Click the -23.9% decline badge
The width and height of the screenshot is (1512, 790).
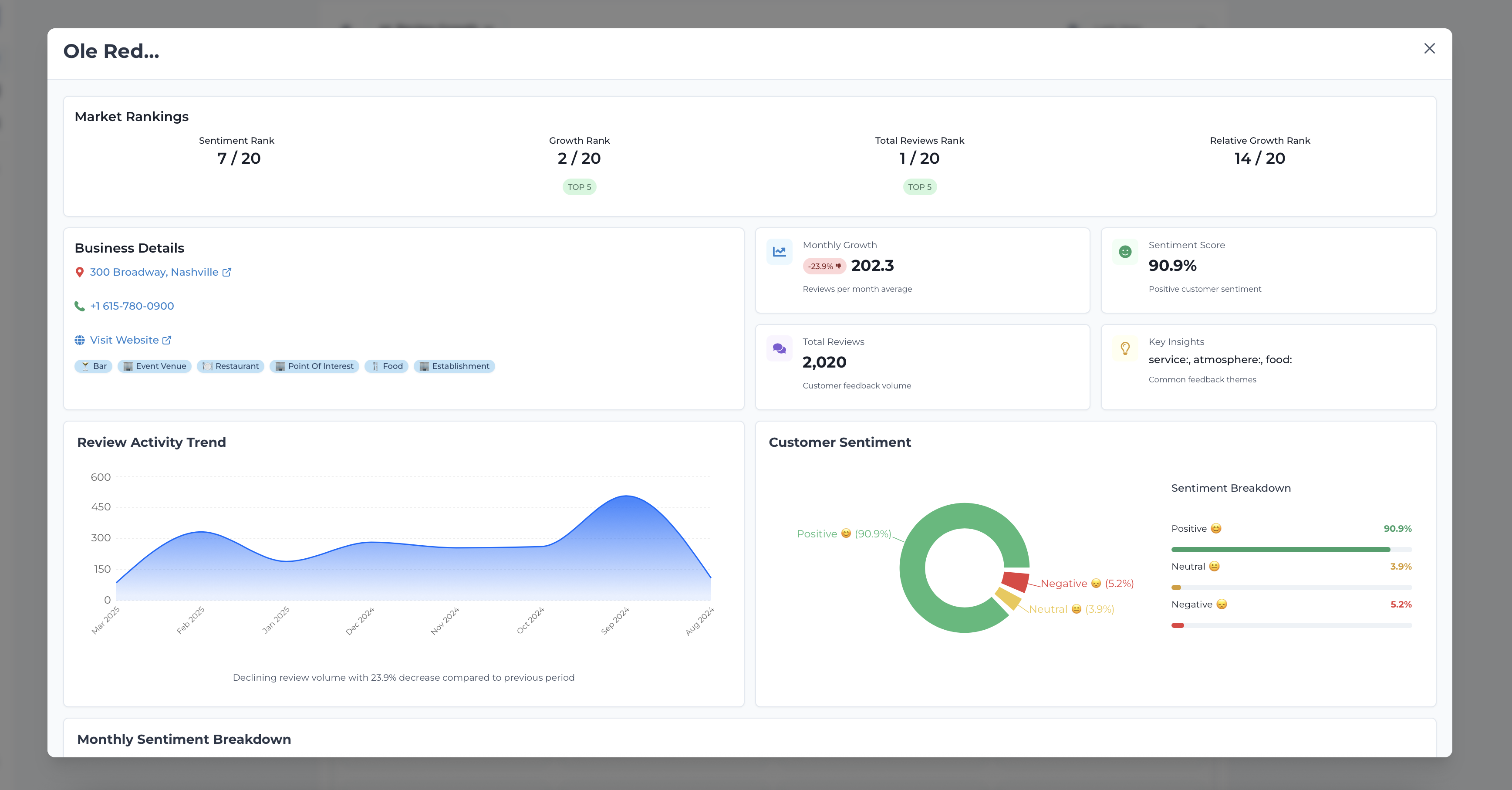tap(824, 267)
